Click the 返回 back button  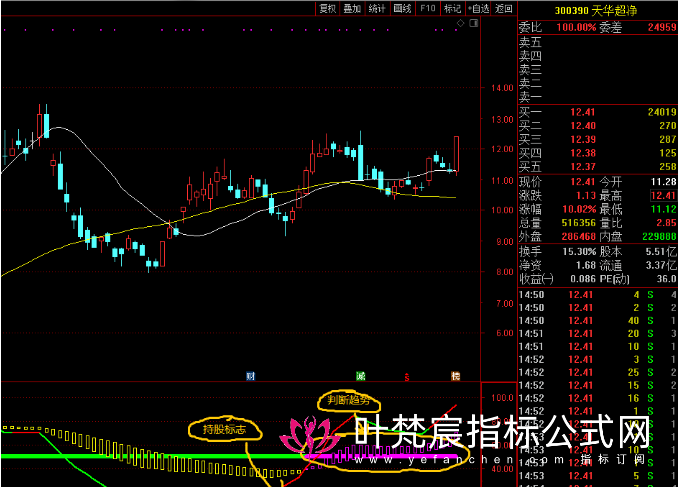[504, 8]
